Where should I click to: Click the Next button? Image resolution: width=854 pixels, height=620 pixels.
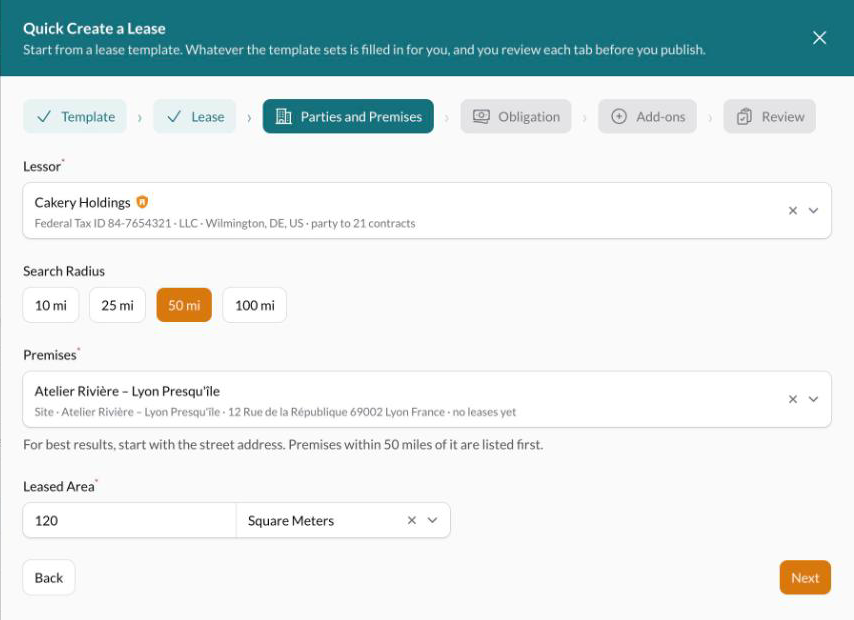tap(805, 578)
